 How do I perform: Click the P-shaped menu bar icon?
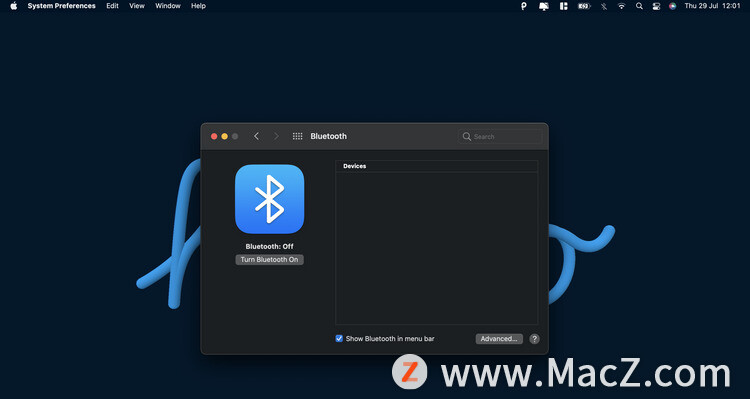(524, 6)
